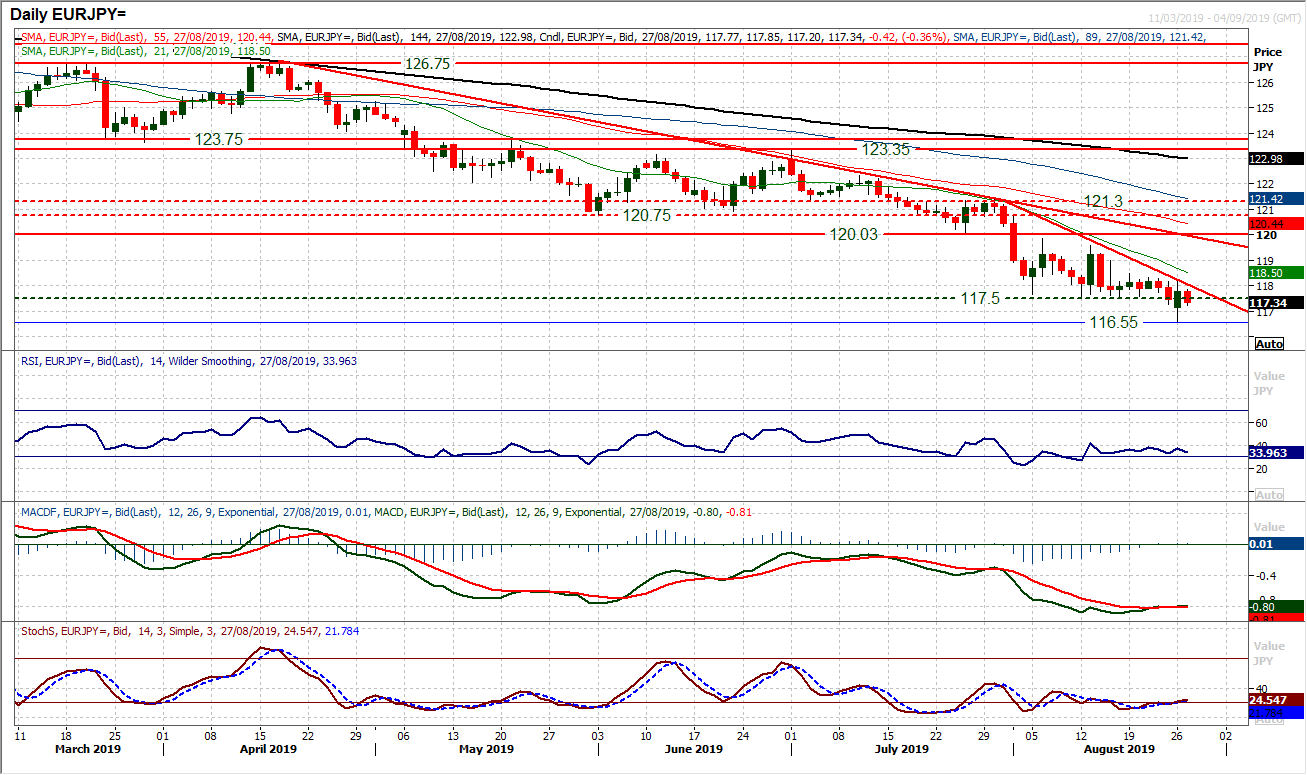Click the 124 tick on price axis
Image resolution: width=1307 pixels, height=775 pixels.
(x=1264, y=133)
